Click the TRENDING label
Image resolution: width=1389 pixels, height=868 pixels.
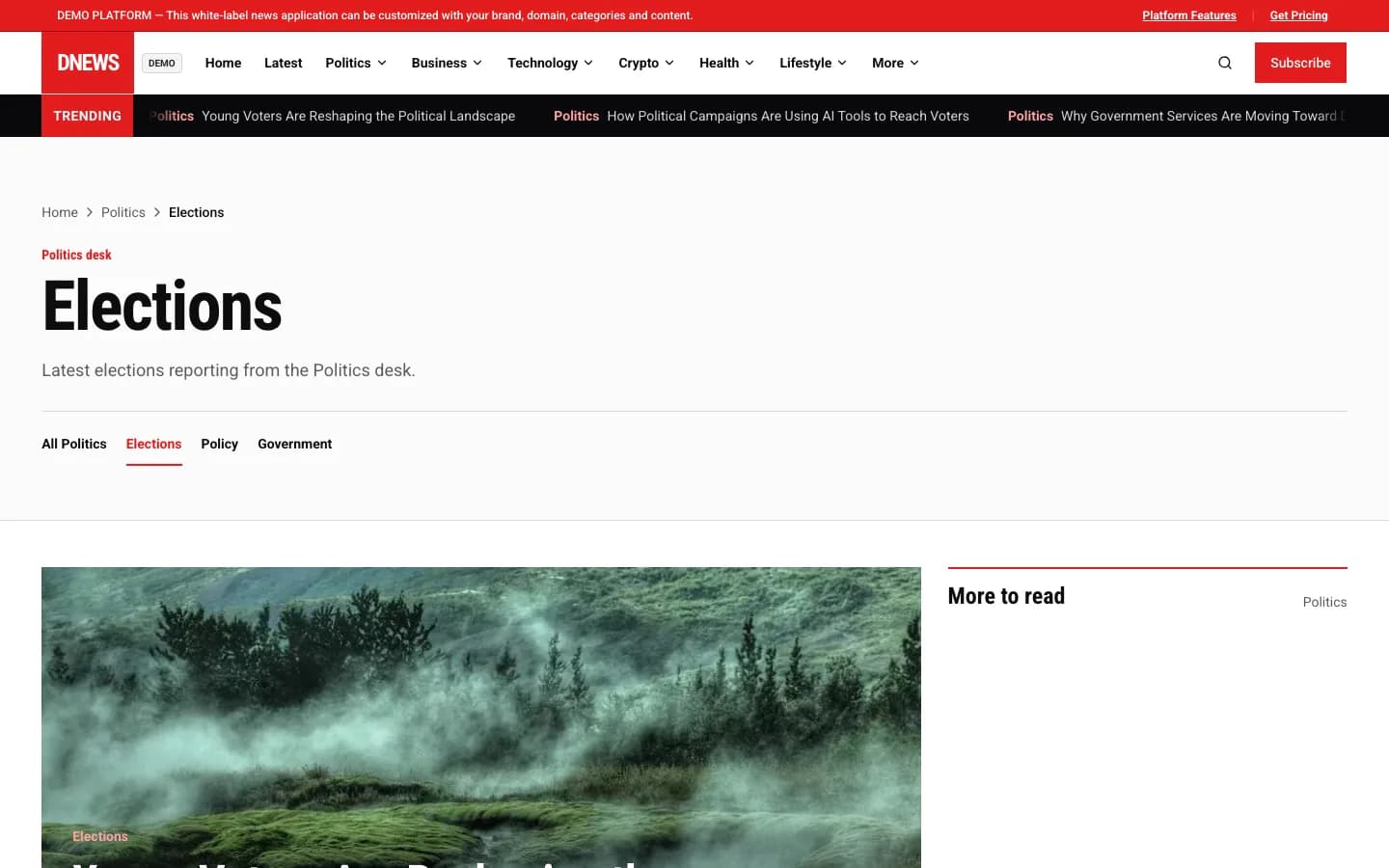click(x=87, y=116)
